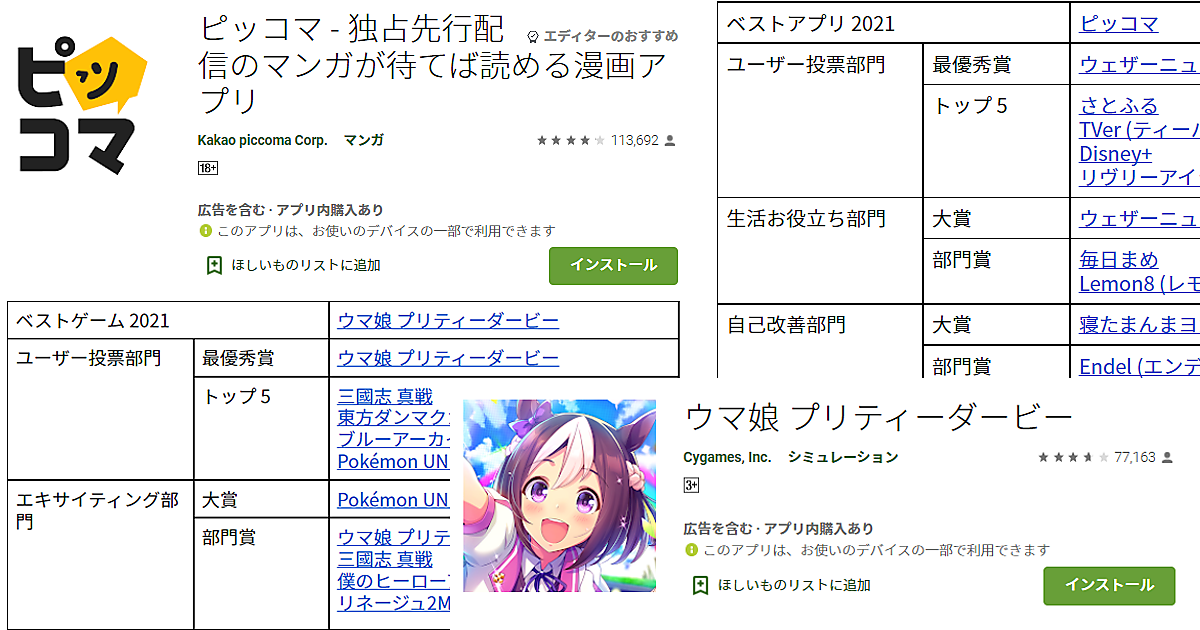Click Piccoma's star rating display
Image resolution: width=1200 pixels, height=630 pixels.
(571, 141)
